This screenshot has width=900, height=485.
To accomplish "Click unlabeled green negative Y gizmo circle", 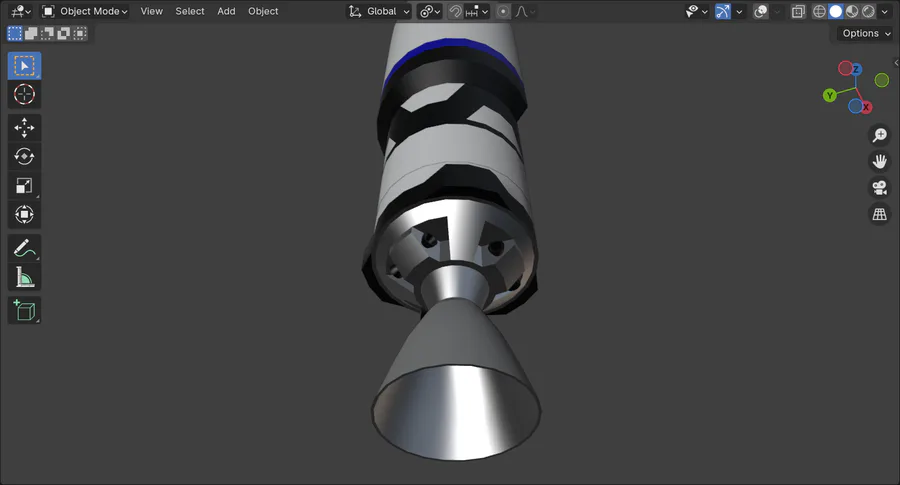I will click(882, 80).
